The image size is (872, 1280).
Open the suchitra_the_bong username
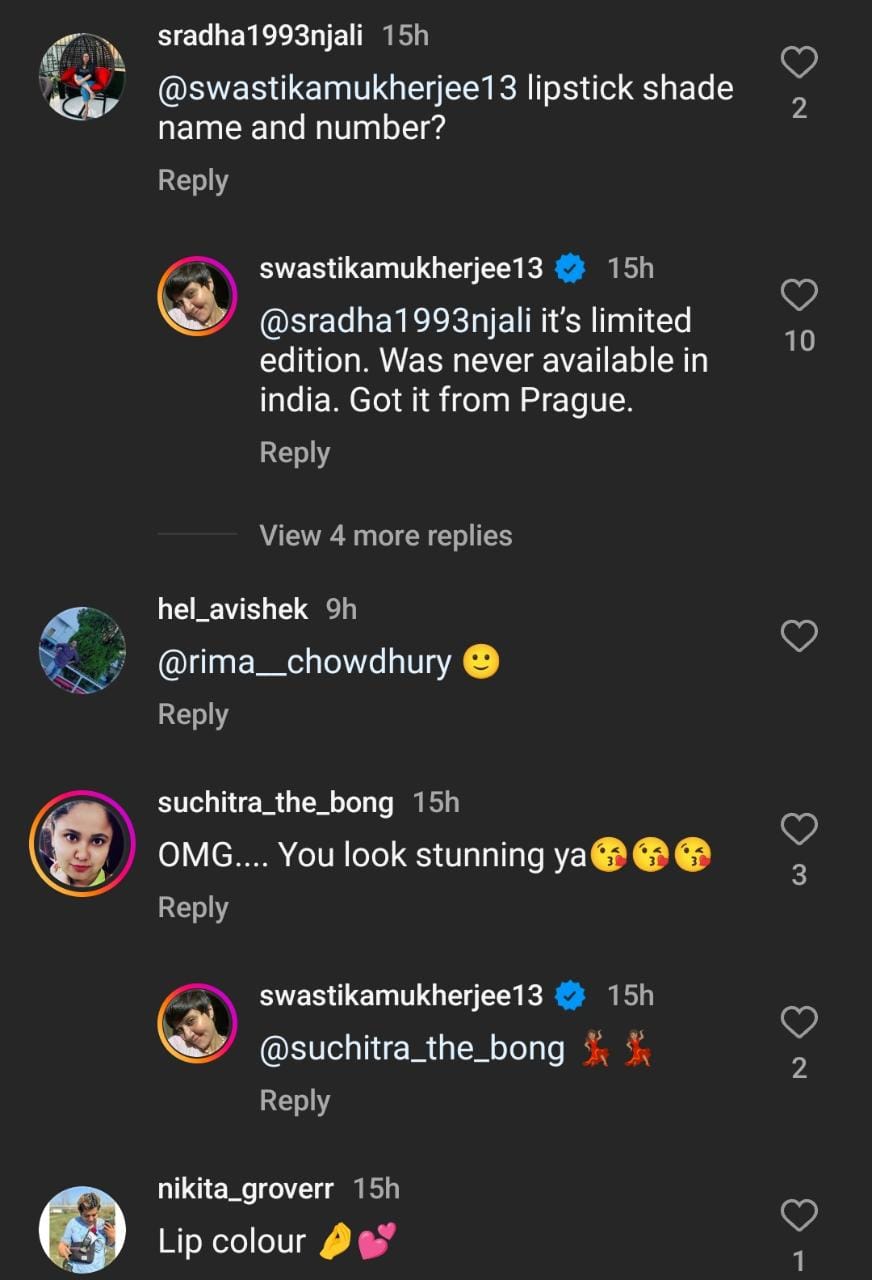click(x=275, y=802)
